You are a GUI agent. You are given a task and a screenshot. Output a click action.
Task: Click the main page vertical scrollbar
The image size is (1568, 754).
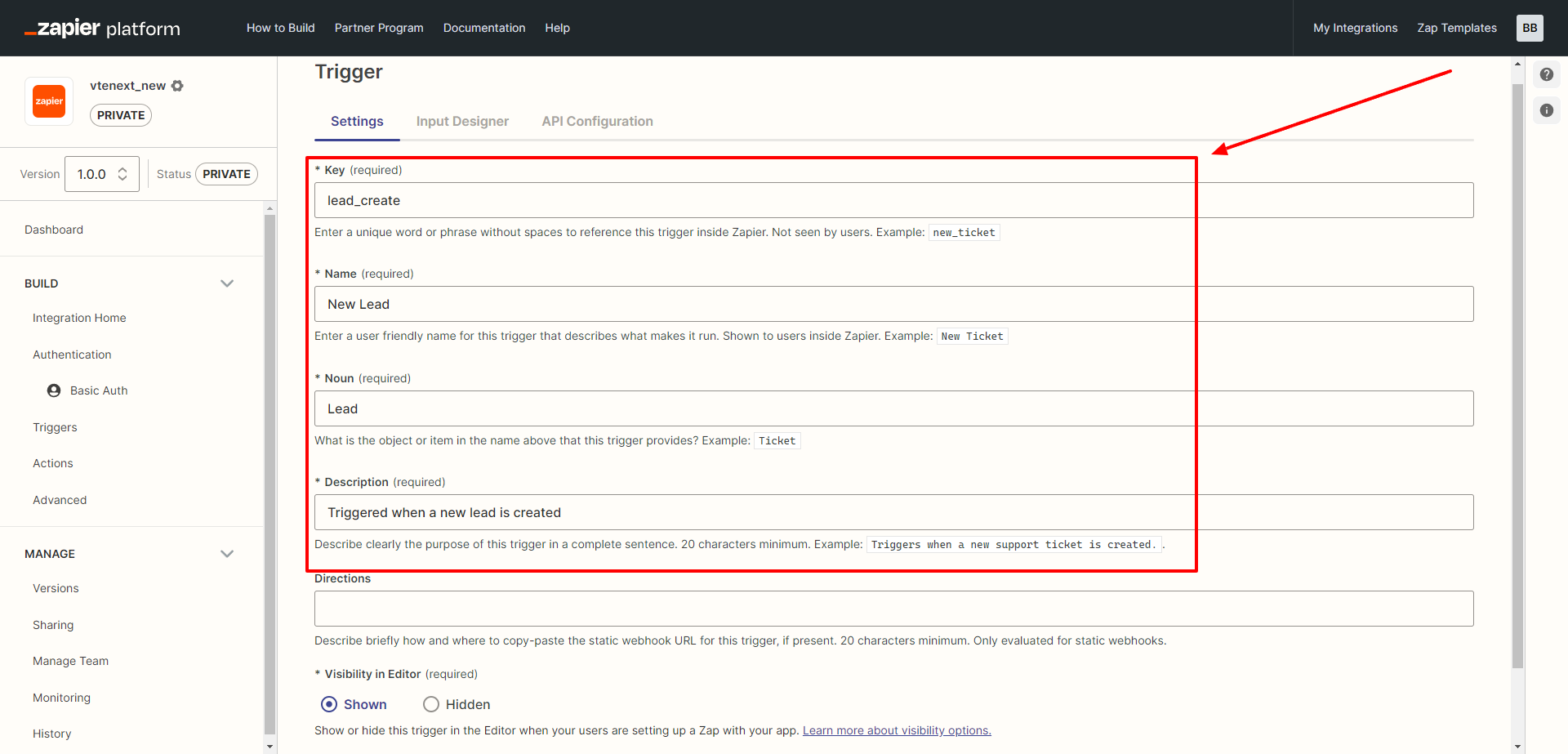1518,376
